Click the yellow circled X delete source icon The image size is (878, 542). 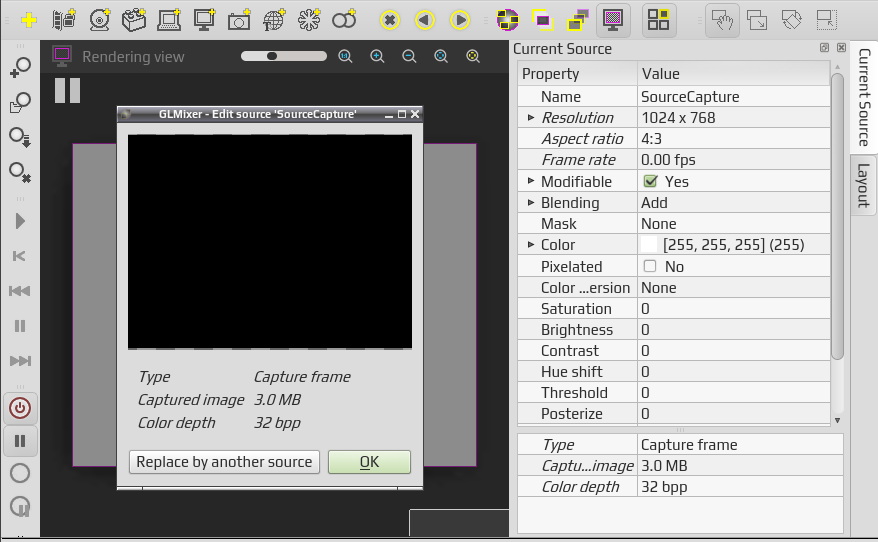pyautogui.click(x=390, y=21)
